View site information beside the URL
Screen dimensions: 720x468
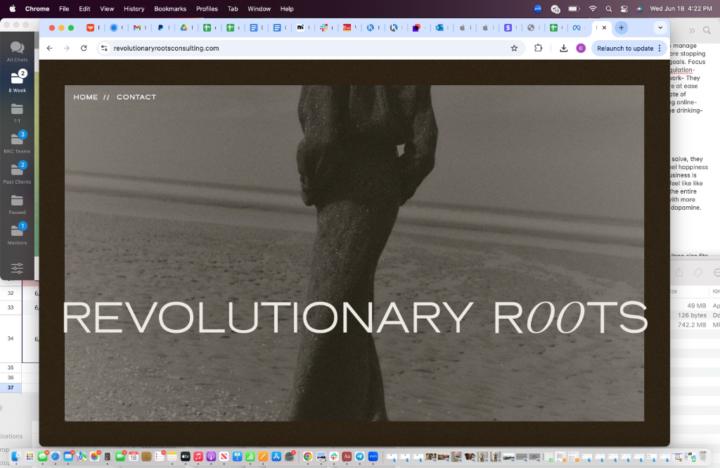104,48
